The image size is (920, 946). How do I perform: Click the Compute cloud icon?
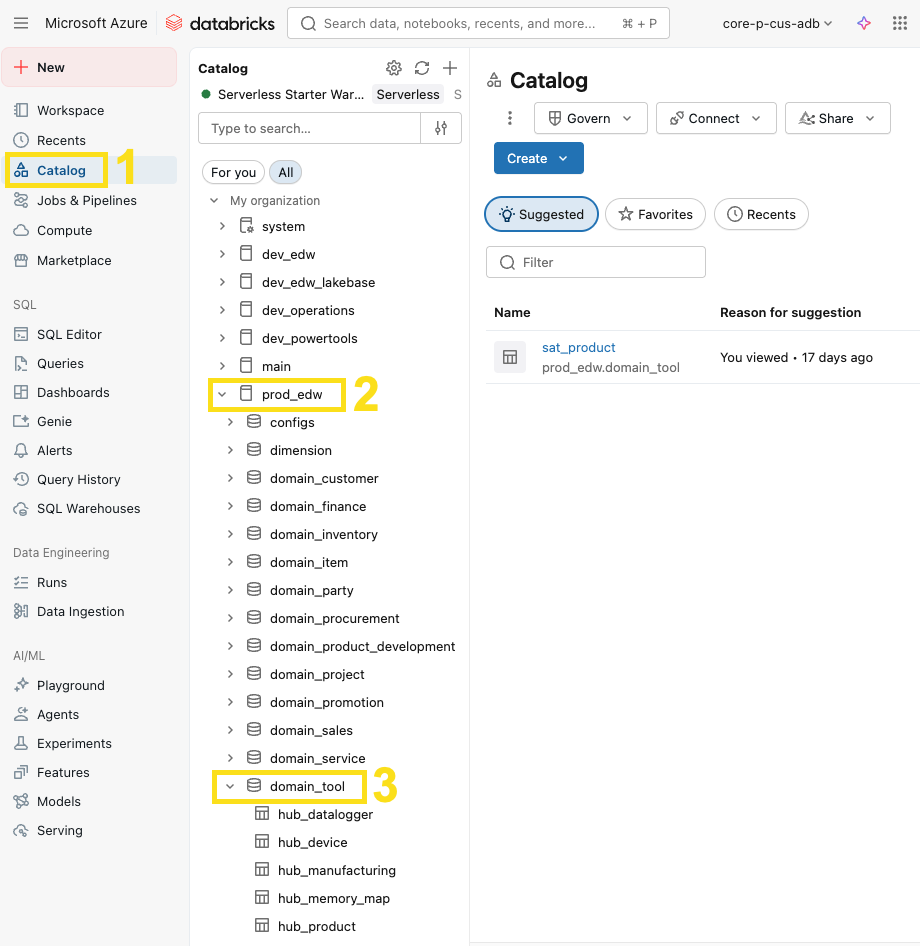(21, 230)
